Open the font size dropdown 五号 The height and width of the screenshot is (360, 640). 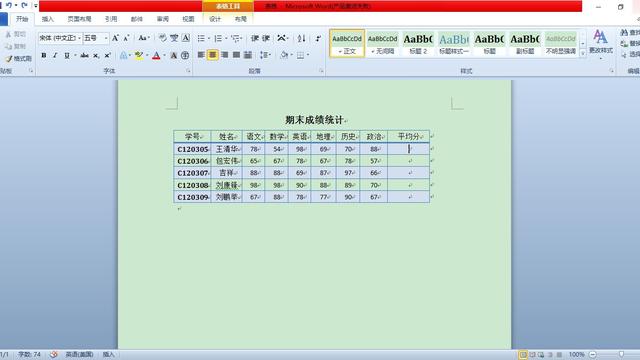coord(106,38)
